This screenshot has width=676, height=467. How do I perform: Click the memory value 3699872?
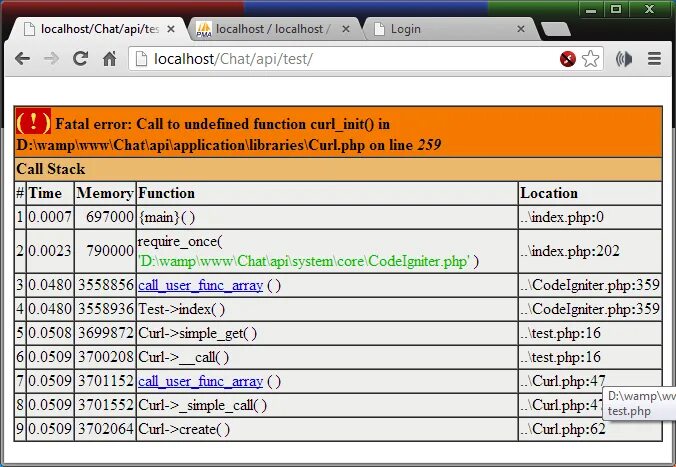[x=106, y=333]
